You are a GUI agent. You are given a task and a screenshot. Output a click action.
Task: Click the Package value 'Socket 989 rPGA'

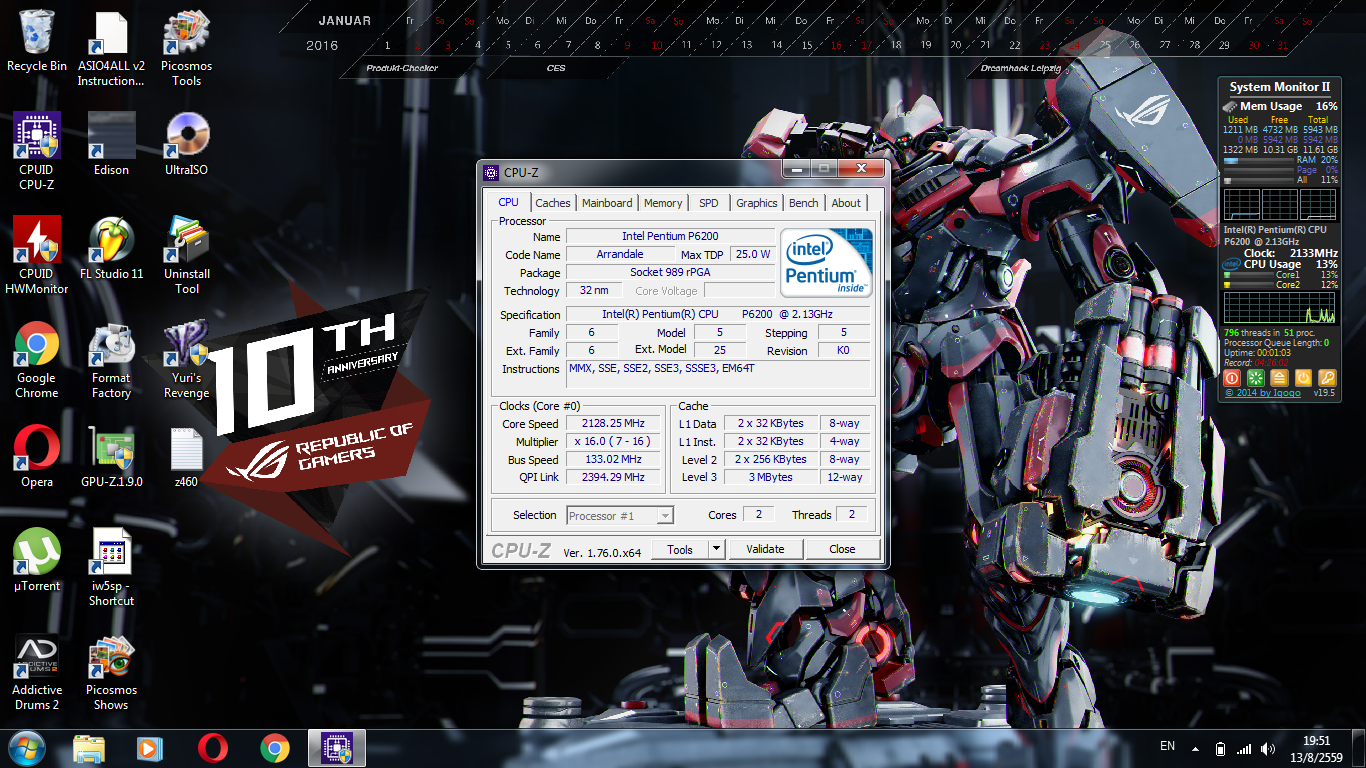point(670,272)
